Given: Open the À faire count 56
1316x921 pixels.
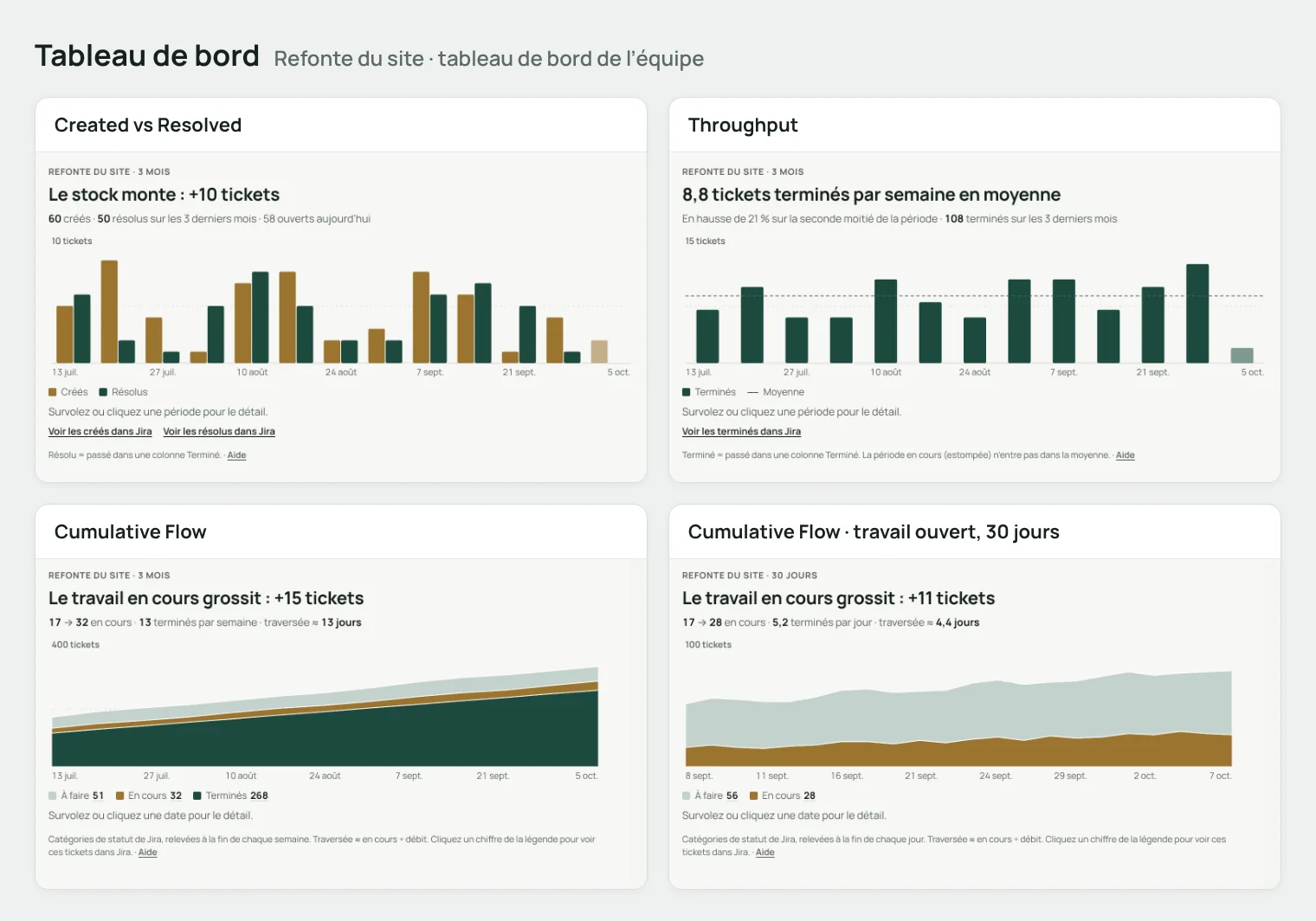Looking at the screenshot, I should coord(732,795).
